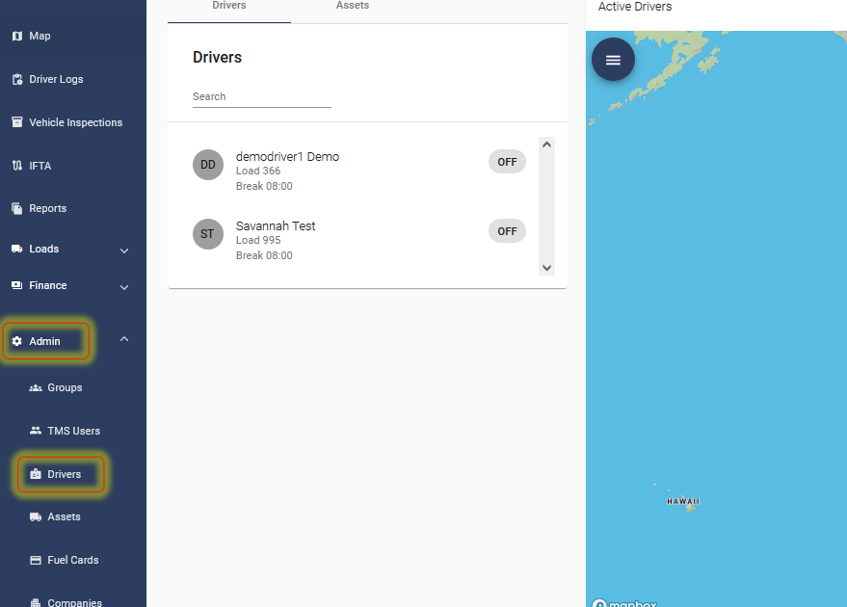This screenshot has width=847, height=607.
Task: Expand the Finance menu chevron
Action: pyautogui.click(x=124, y=287)
